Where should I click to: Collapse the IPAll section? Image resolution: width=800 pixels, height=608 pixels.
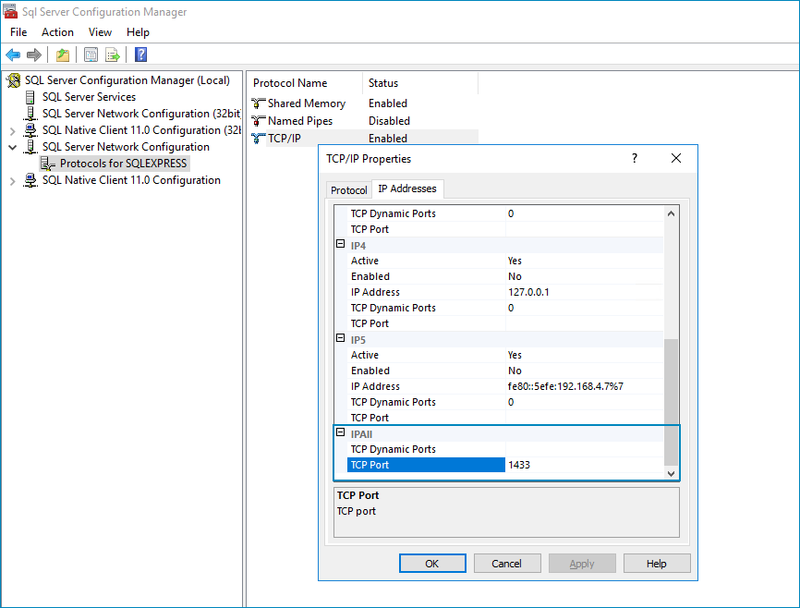[x=340, y=433]
